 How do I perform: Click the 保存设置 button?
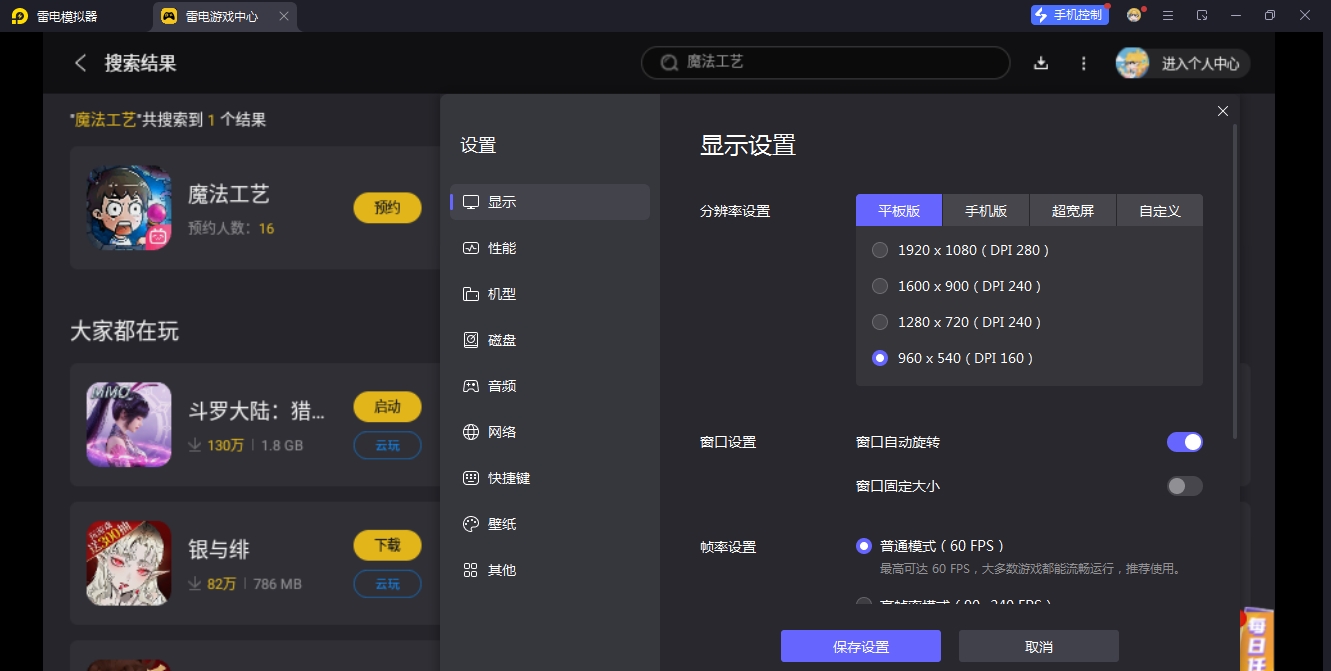point(861,646)
